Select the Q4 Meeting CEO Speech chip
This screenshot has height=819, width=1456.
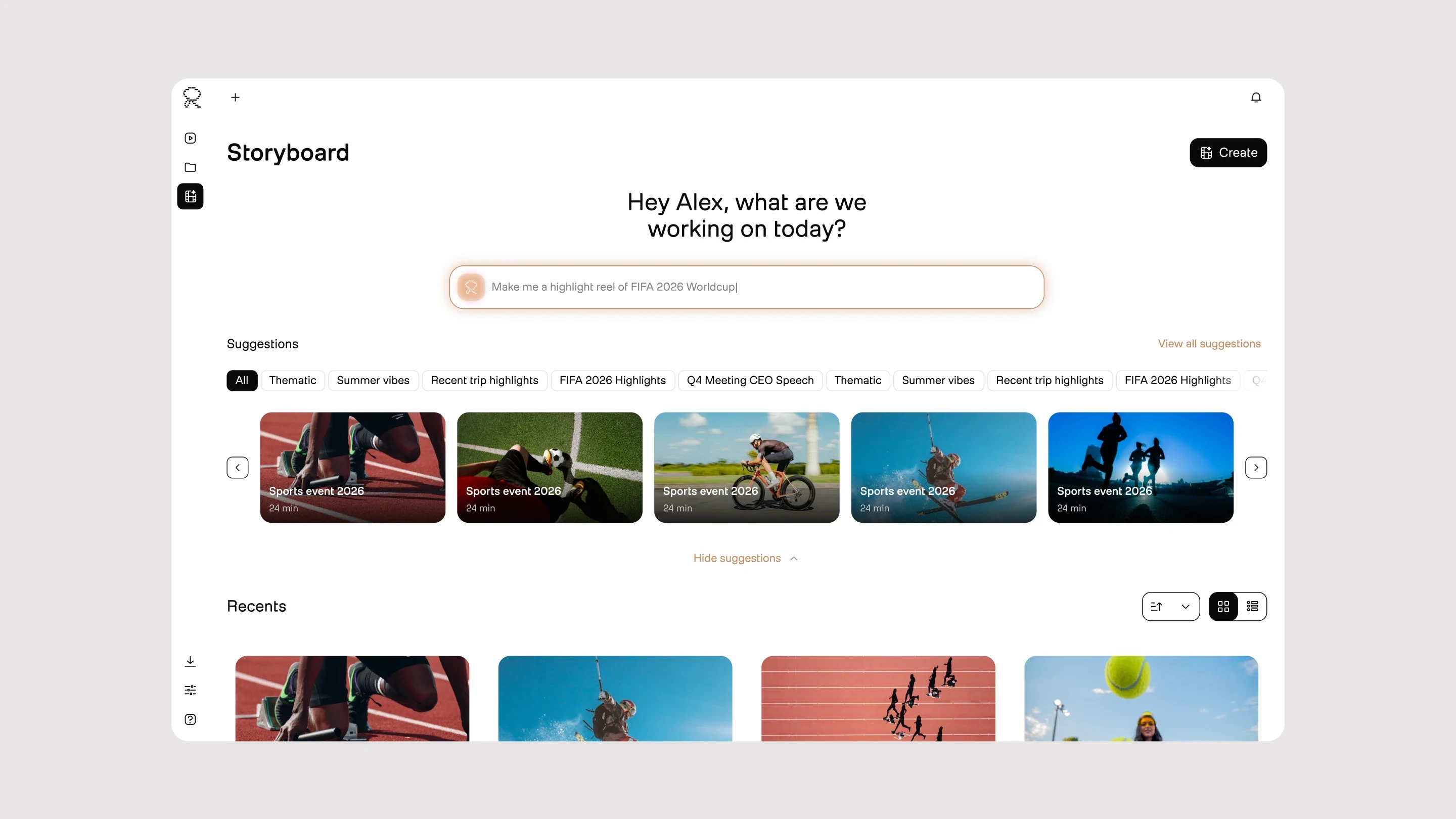[x=750, y=380]
